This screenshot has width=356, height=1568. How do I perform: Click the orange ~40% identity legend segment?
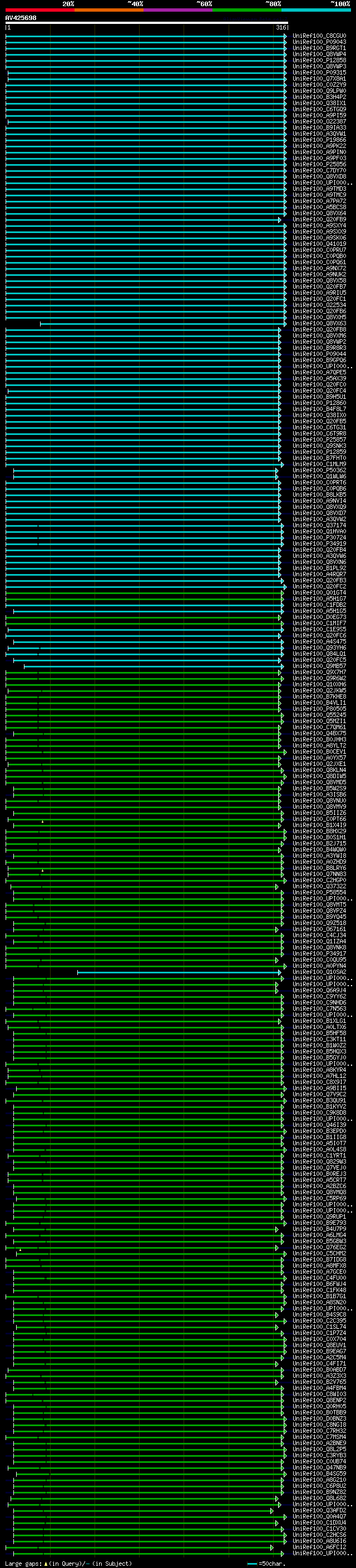click(x=109, y=10)
